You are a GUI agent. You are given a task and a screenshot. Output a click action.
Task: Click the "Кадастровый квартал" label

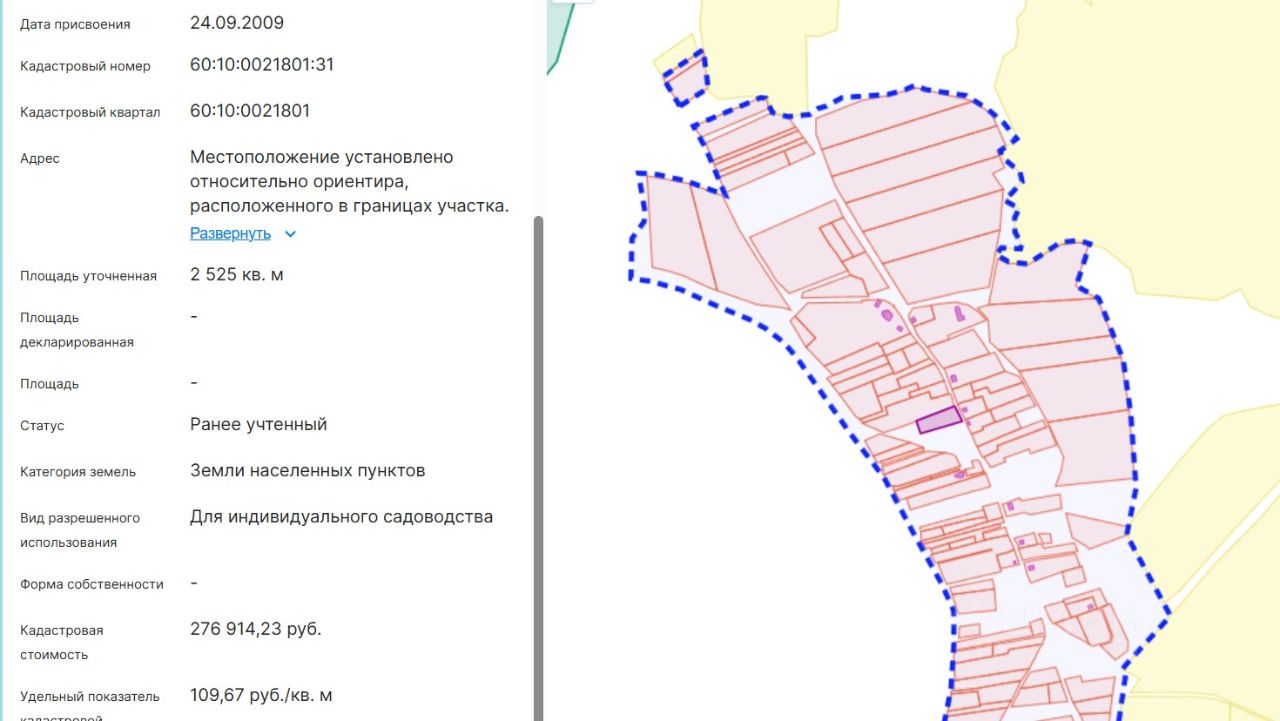(90, 112)
